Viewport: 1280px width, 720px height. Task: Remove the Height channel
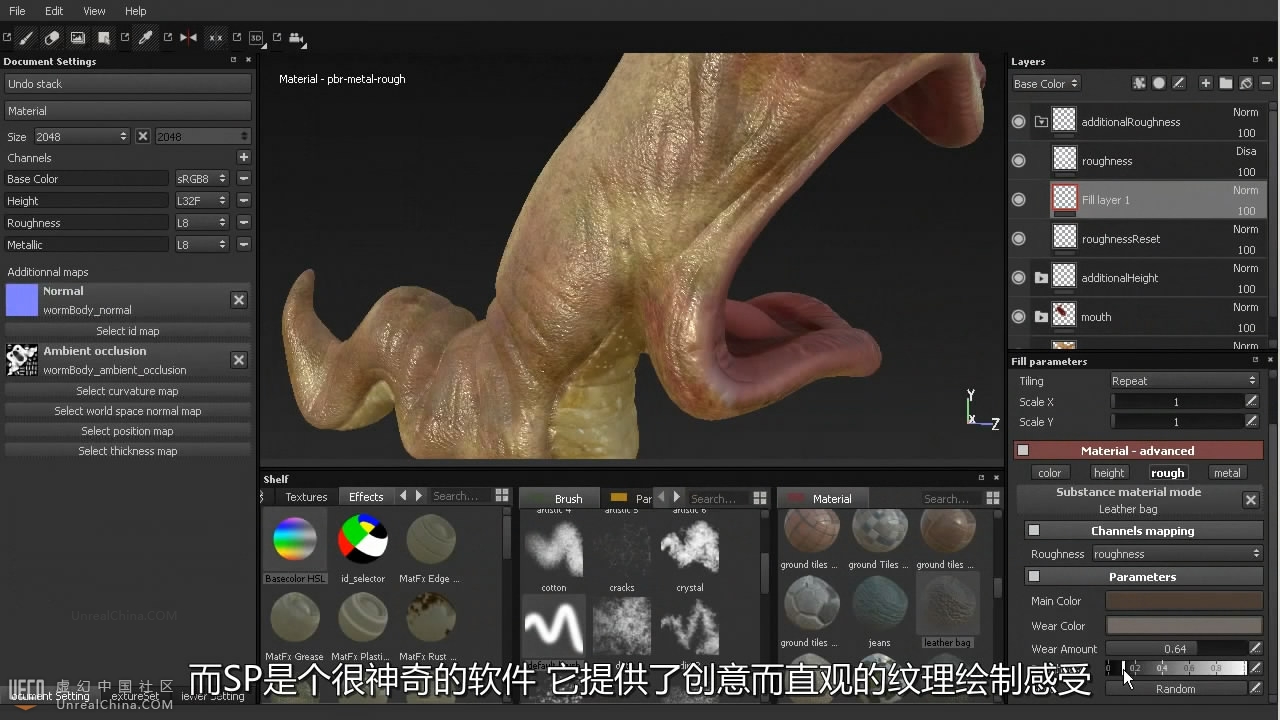point(243,201)
